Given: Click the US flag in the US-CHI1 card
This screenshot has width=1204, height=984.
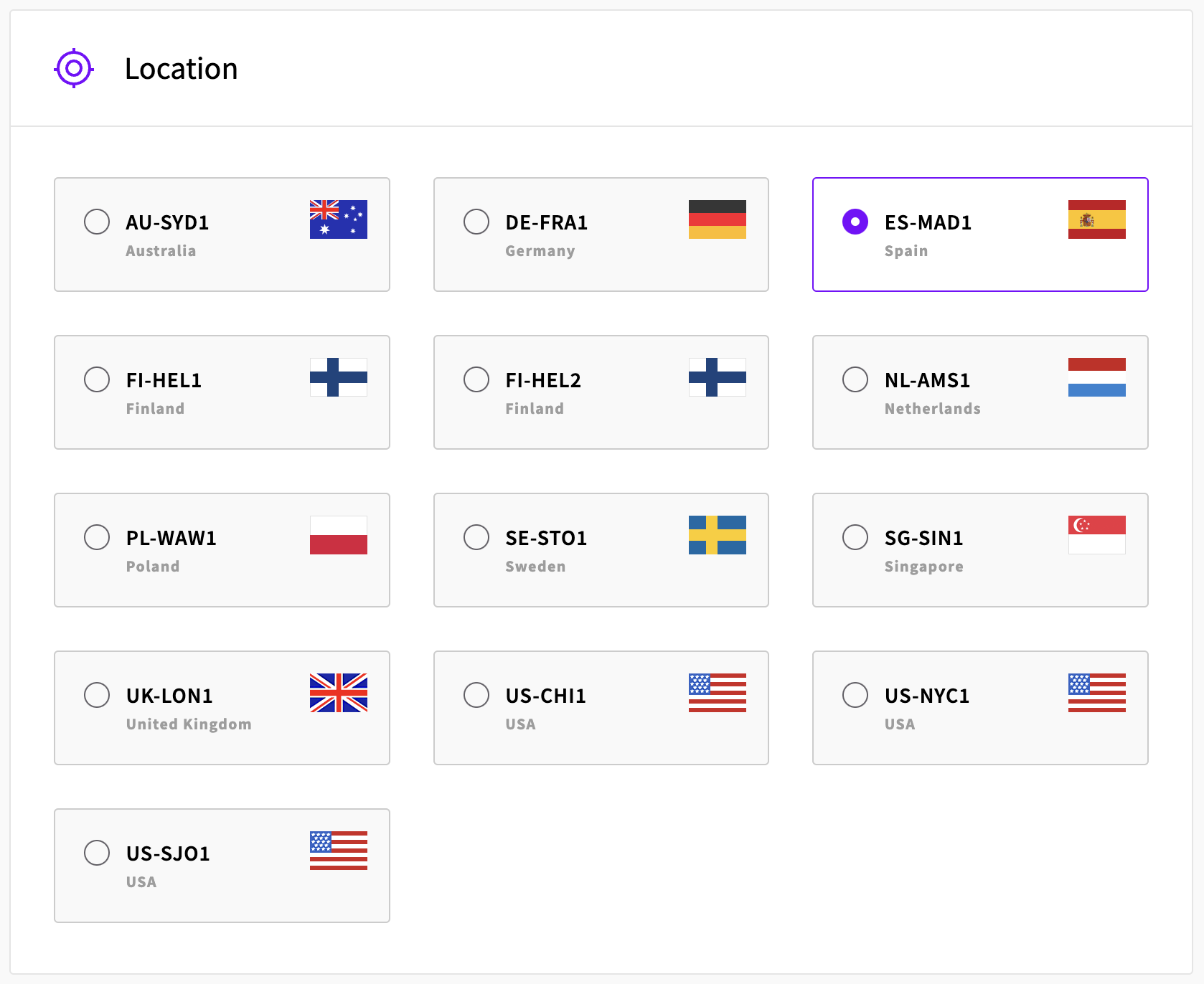Looking at the screenshot, I should [x=718, y=693].
